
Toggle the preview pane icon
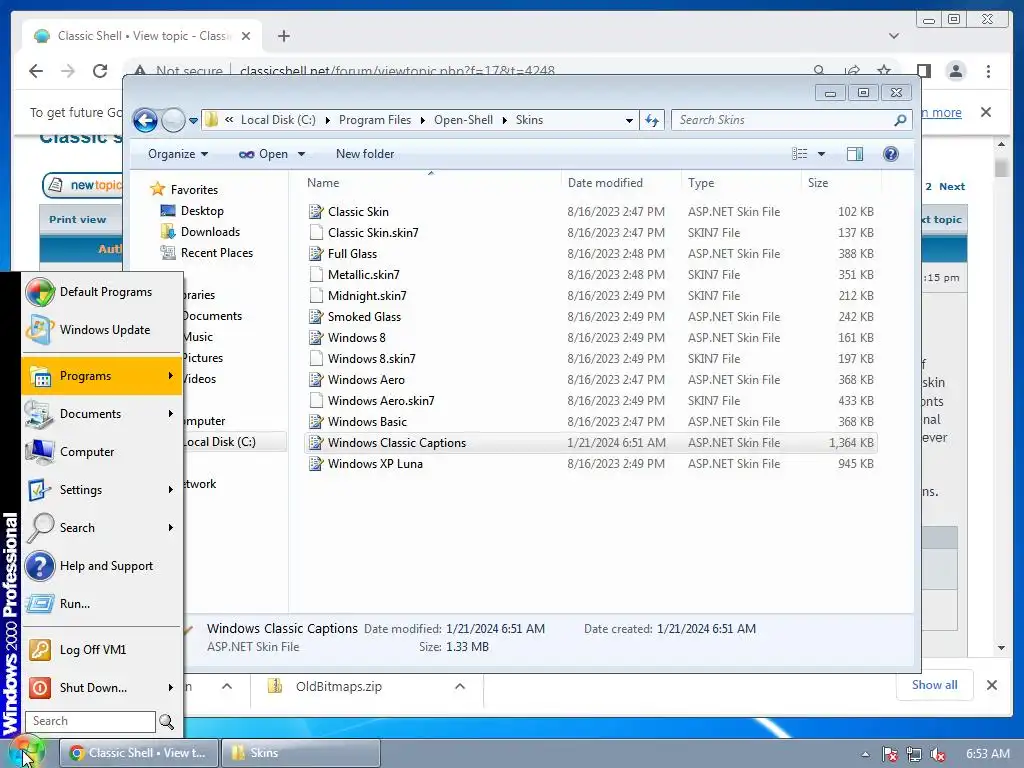tap(855, 154)
